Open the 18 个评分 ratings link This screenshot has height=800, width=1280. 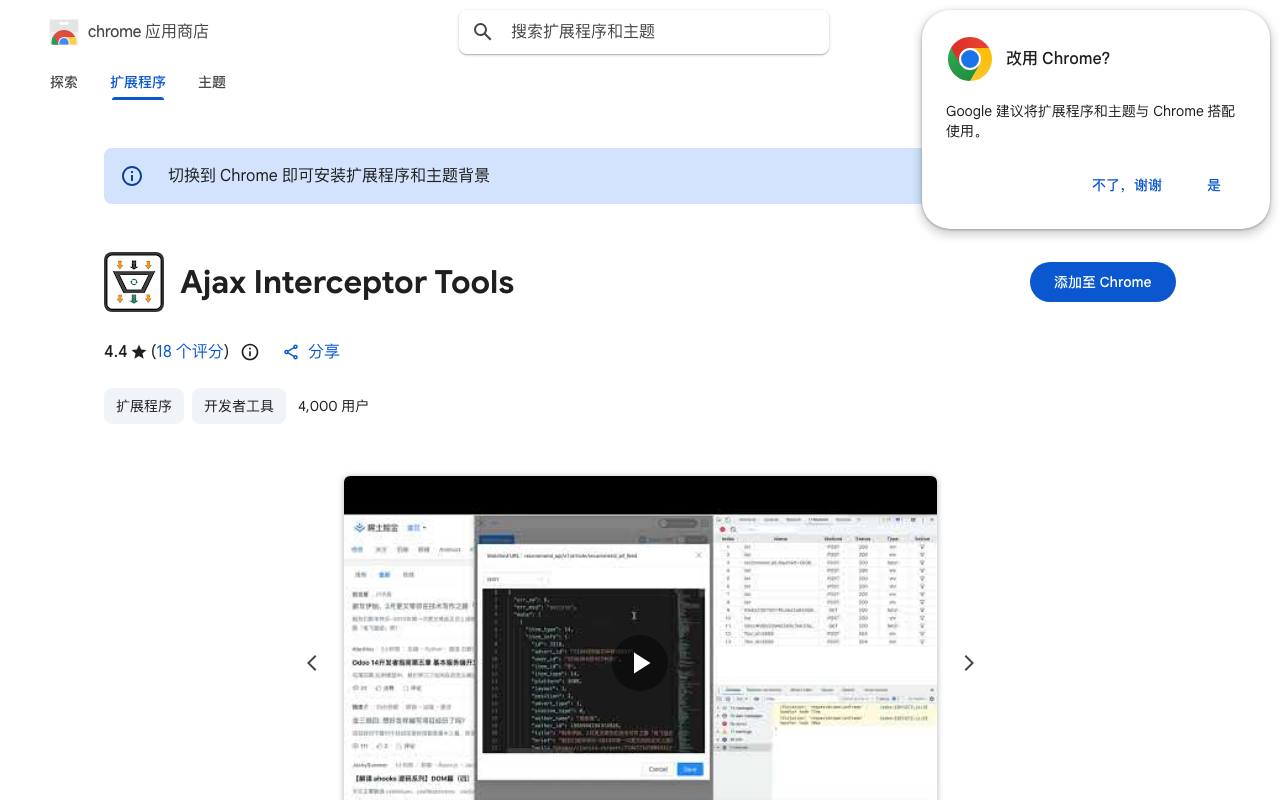(190, 352)
